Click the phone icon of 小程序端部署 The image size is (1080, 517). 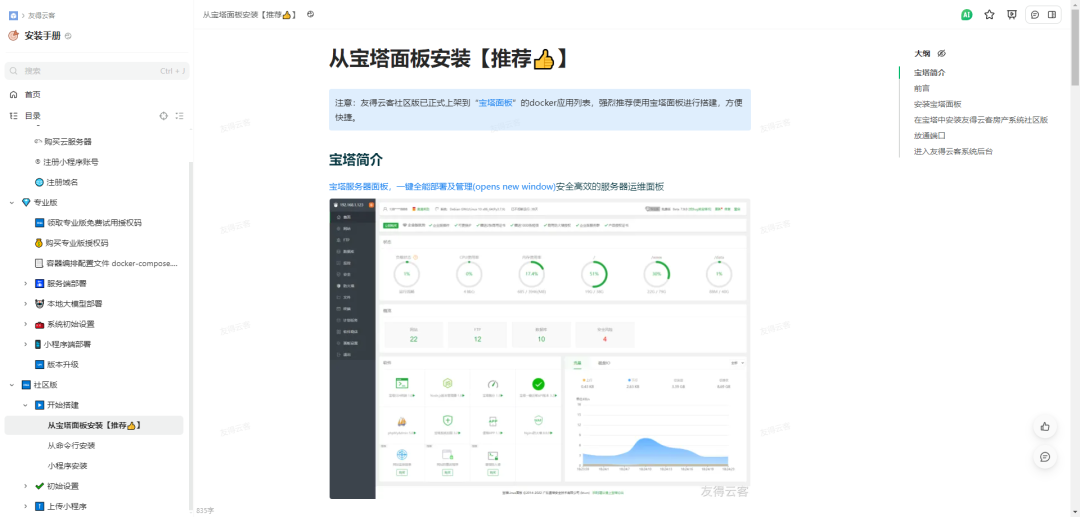coord(39,344)
